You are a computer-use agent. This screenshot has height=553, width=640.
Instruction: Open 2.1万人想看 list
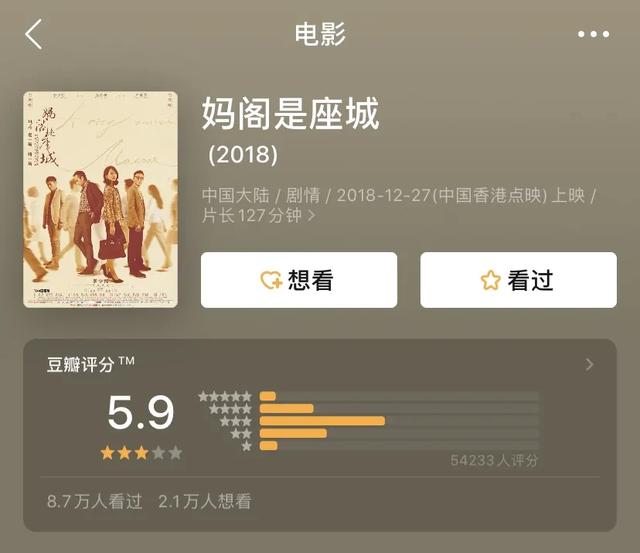pos(204,502)
